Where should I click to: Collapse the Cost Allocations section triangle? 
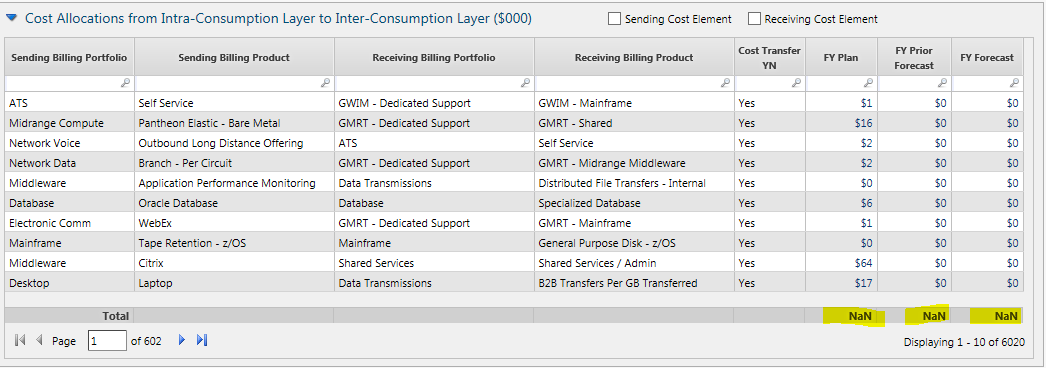coord(11,18)
